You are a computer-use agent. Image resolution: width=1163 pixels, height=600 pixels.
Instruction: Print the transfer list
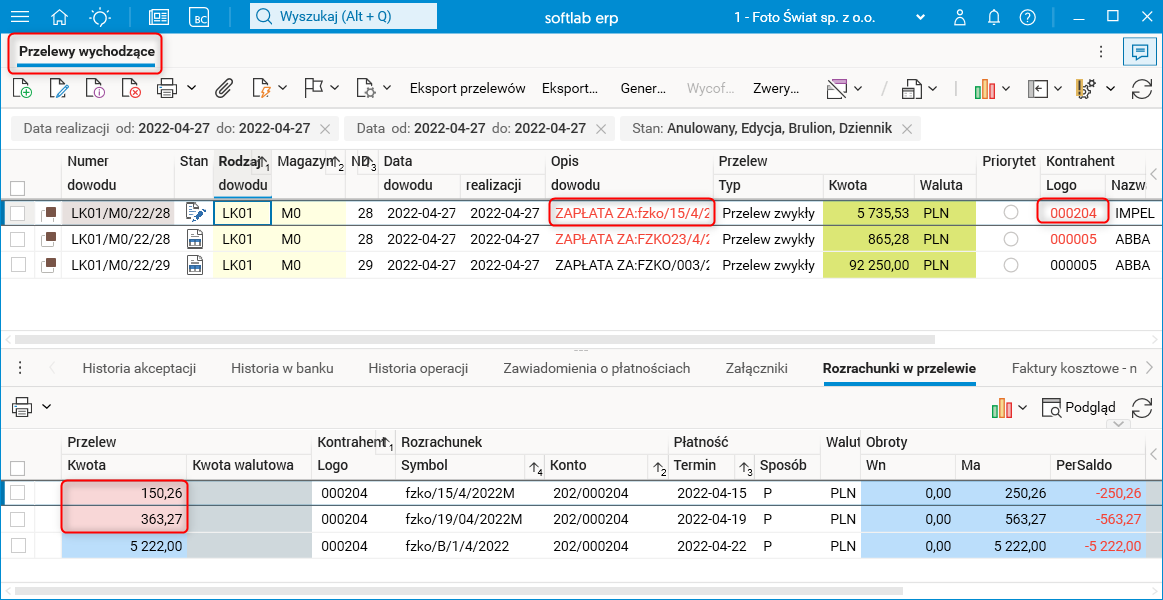[x=167, y=89]
